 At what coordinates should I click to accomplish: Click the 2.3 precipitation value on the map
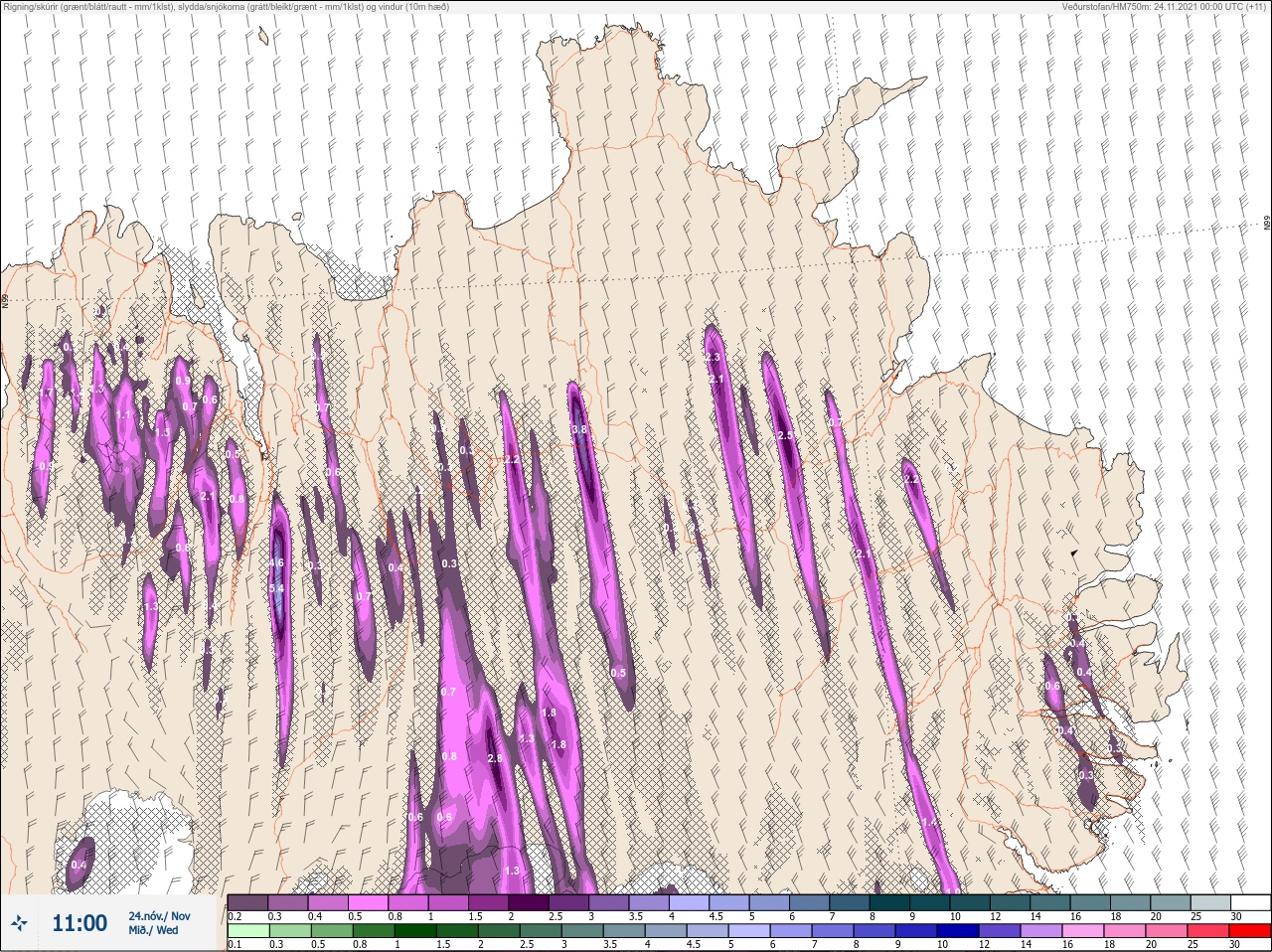[x=712, y=357]
